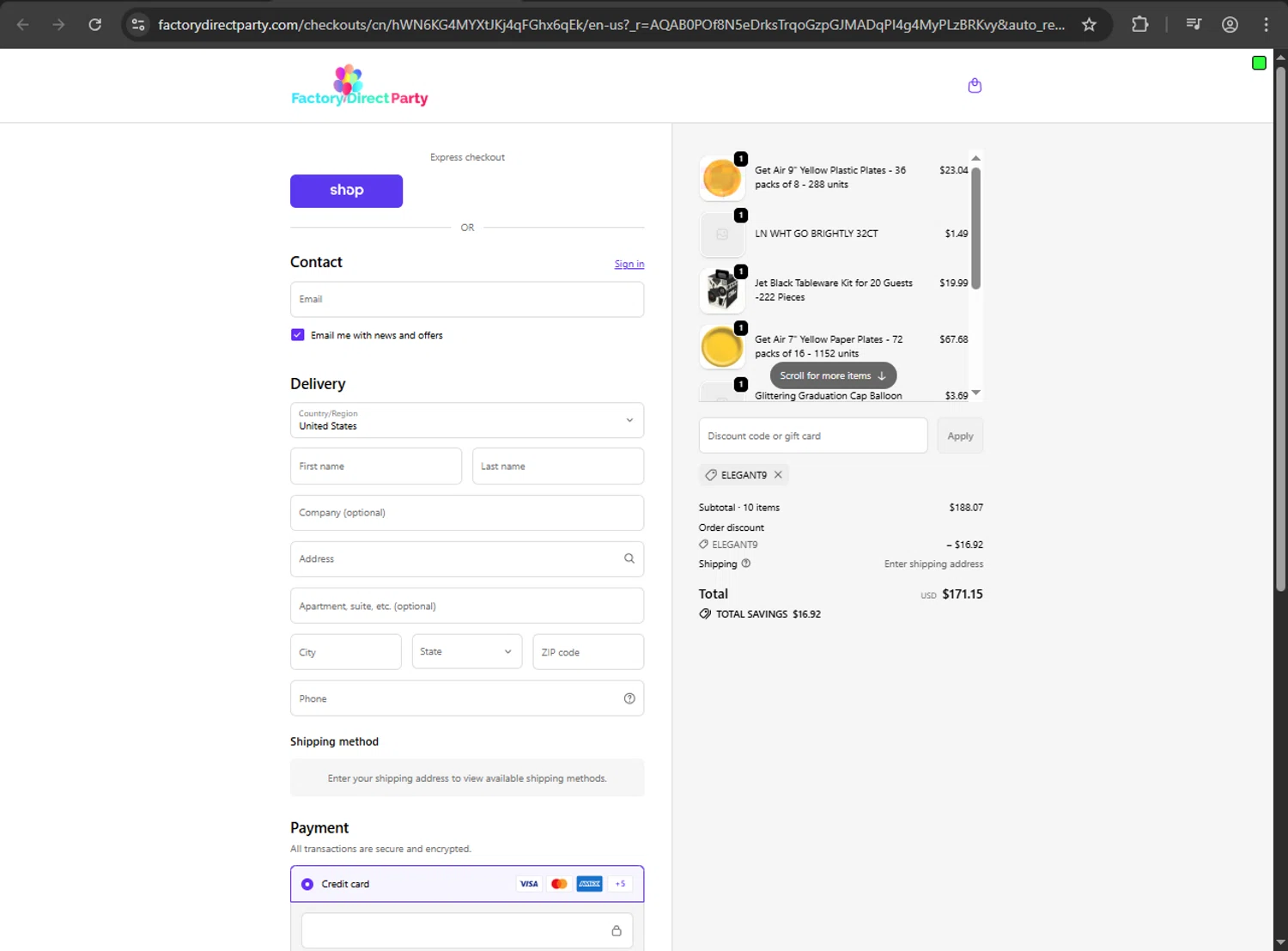Screen dimensions: 1288x951
Task: Click "Enter shipping address" shipping text
Action: point(933,564)
